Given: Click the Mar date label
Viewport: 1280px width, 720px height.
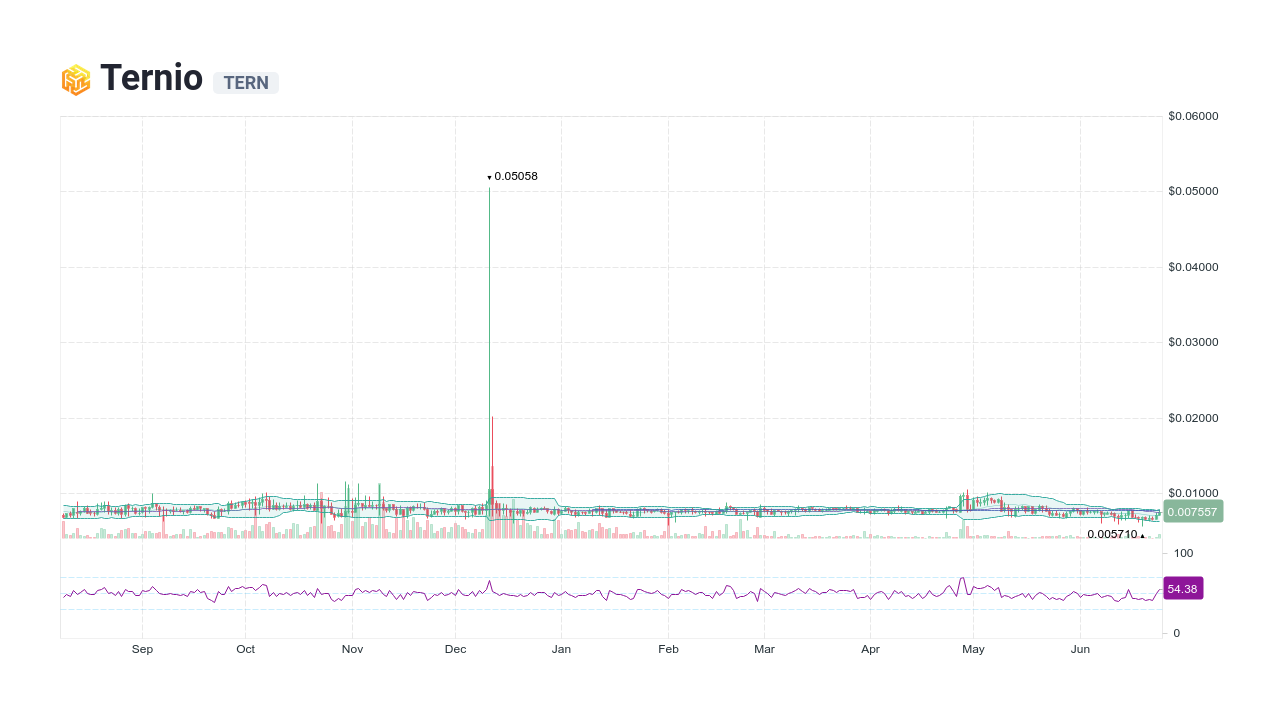Looking at the screenshot, I should pos(764,649).
